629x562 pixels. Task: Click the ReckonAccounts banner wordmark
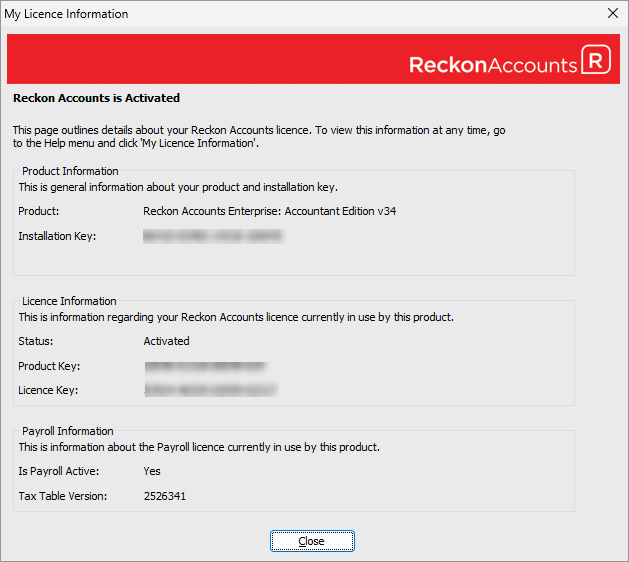pos(493,65)
